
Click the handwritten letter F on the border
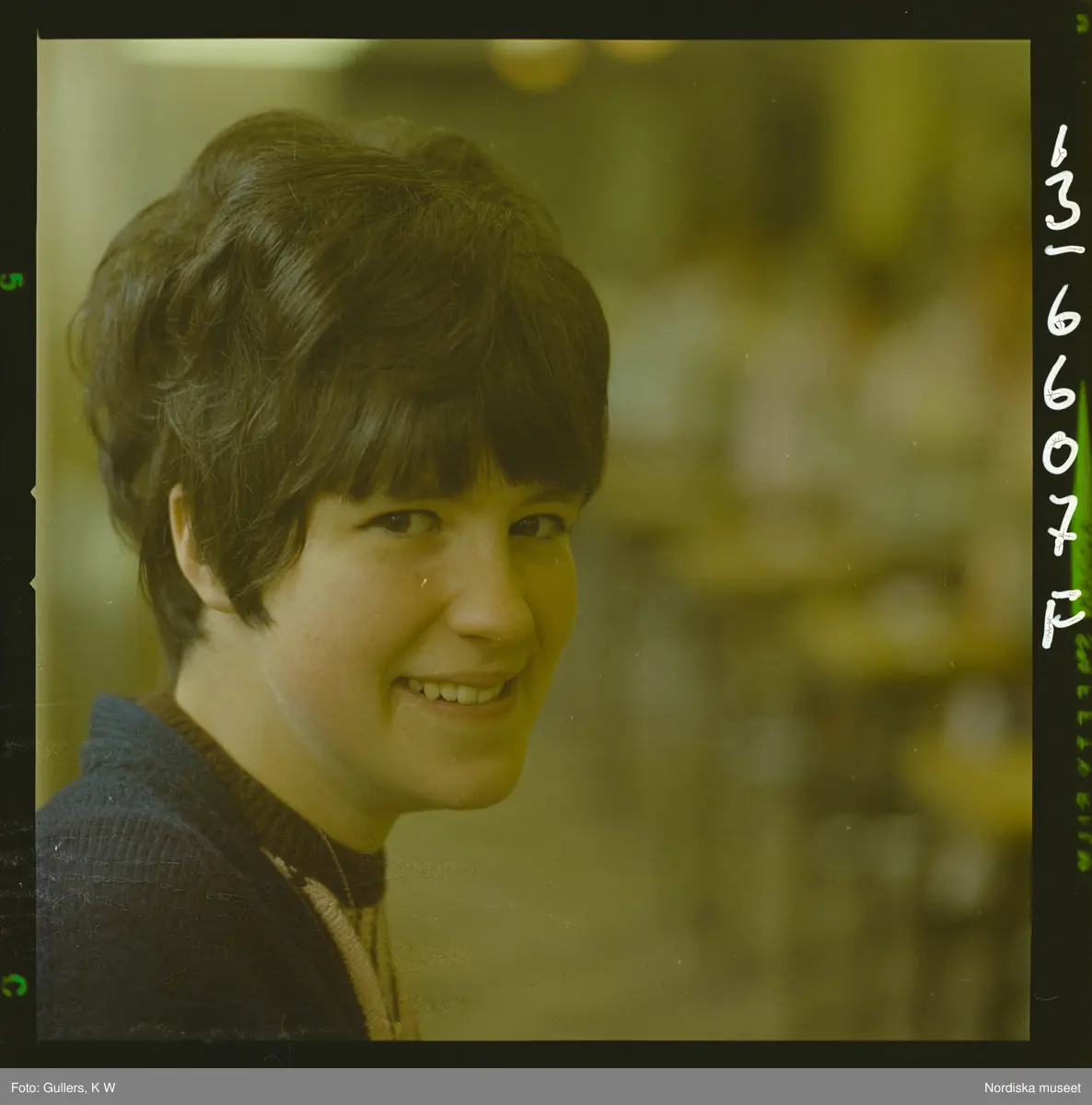point(1059,616)
